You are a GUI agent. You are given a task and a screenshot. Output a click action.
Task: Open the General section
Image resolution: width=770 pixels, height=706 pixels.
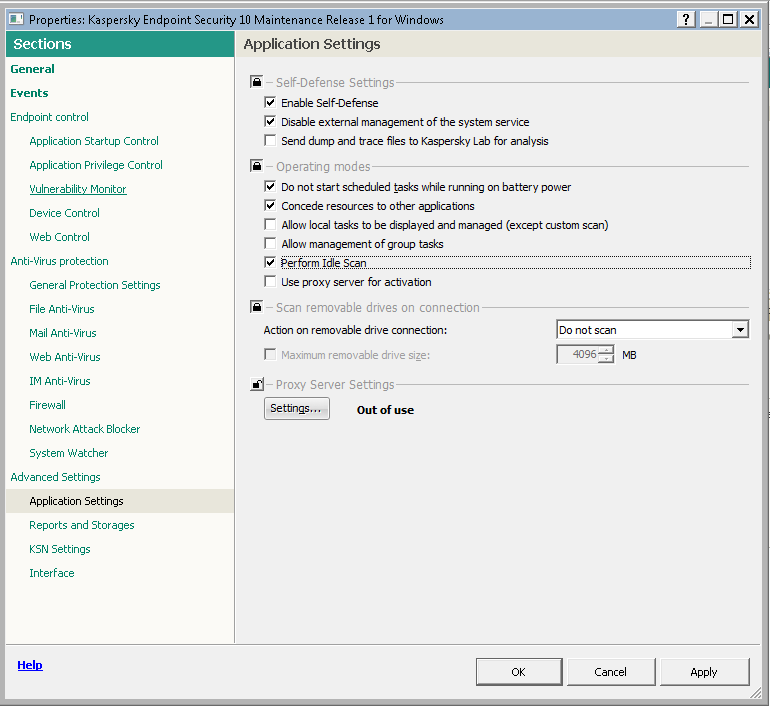(32, 69)
